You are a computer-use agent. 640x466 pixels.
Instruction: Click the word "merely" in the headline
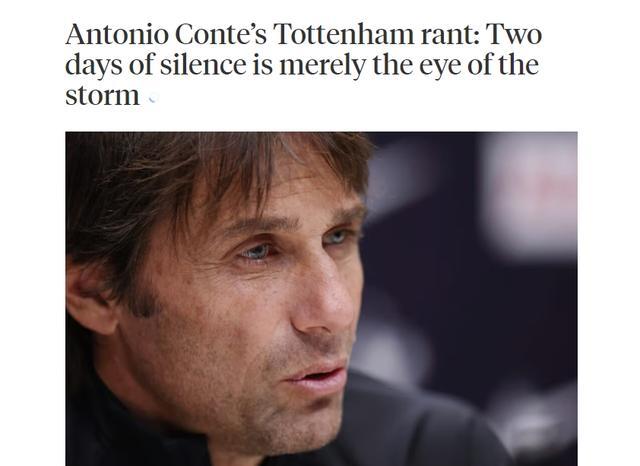click(322, 66)
